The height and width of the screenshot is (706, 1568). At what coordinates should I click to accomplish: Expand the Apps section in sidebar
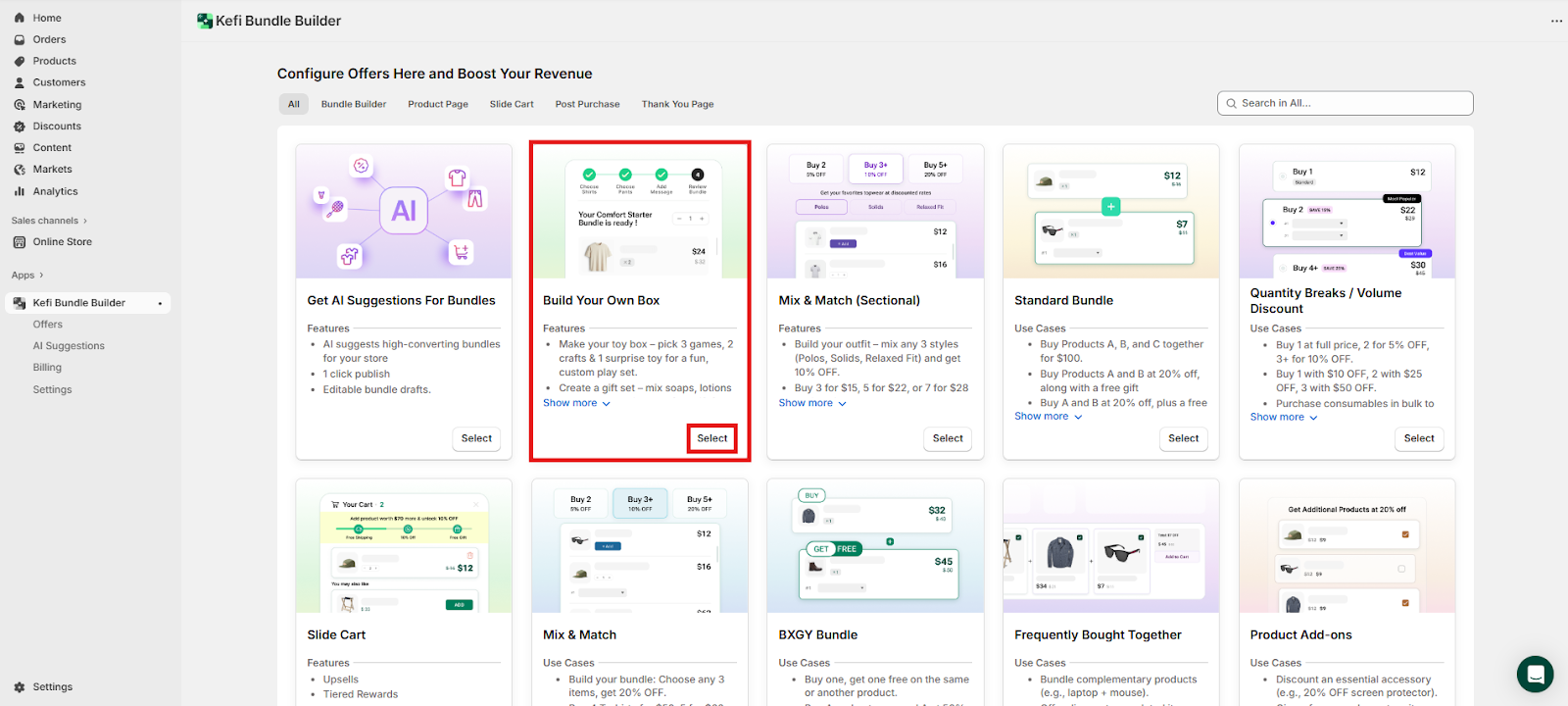pyautogui.click(x=27, y=276)
